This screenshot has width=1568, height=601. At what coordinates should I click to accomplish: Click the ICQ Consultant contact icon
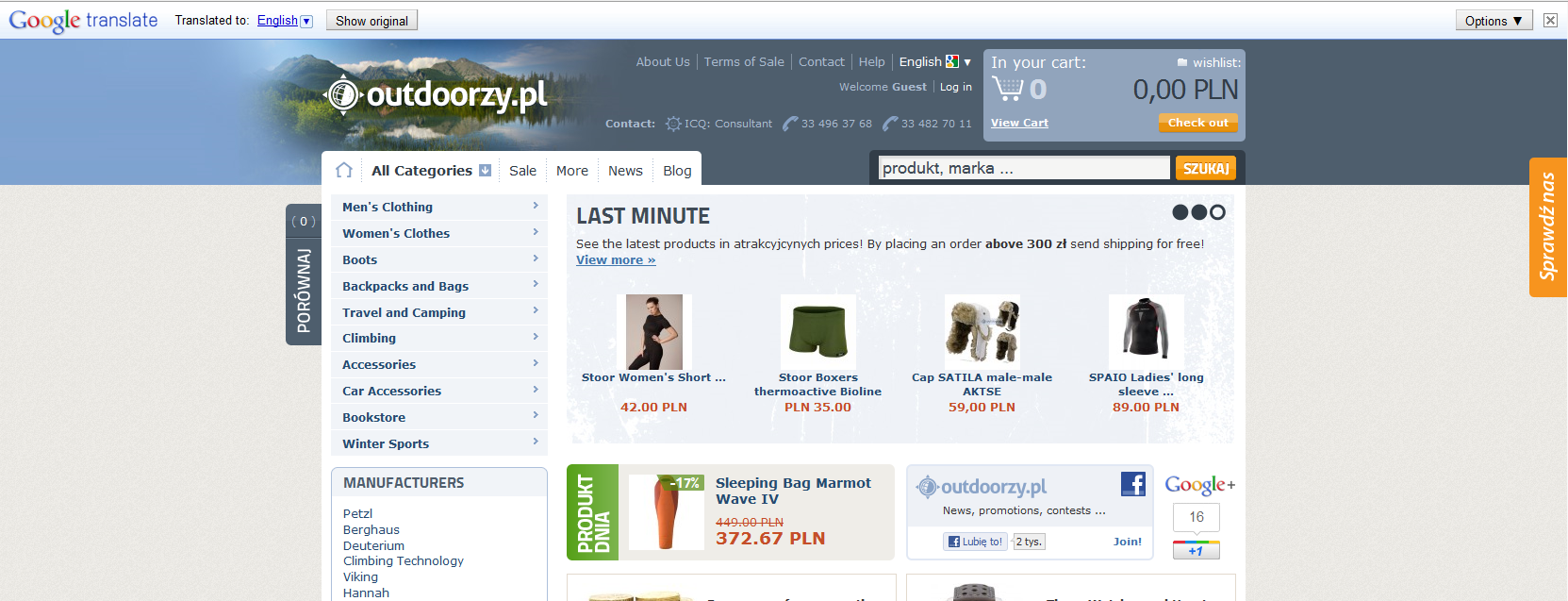pyautogui.click(x=672, y=124)
